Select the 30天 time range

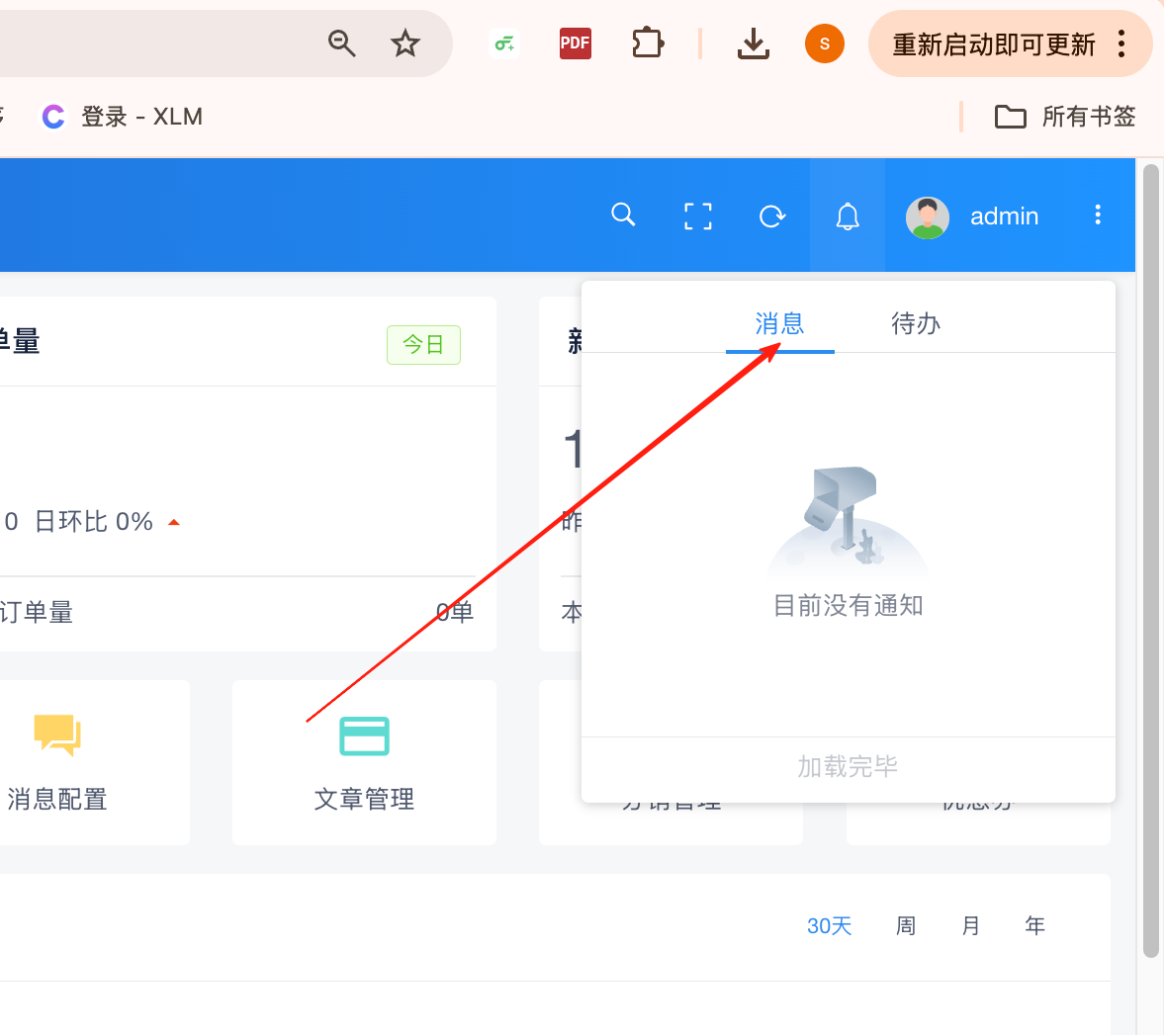point(829,926)
